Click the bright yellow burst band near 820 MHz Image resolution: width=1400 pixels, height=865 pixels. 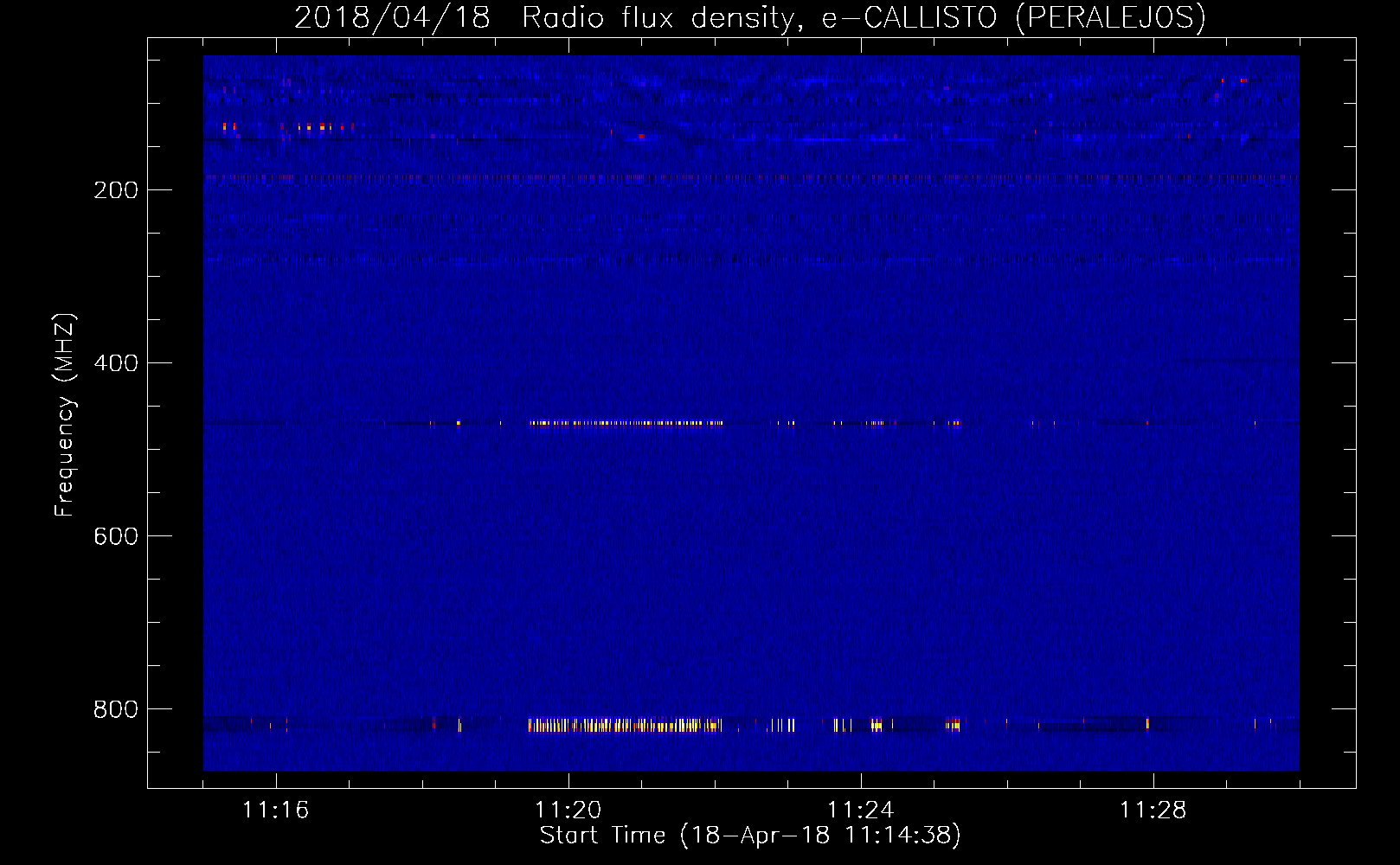625,725
